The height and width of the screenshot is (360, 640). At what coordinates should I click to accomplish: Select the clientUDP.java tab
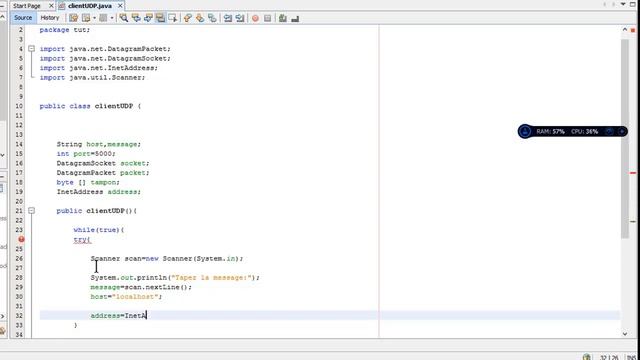90,6
